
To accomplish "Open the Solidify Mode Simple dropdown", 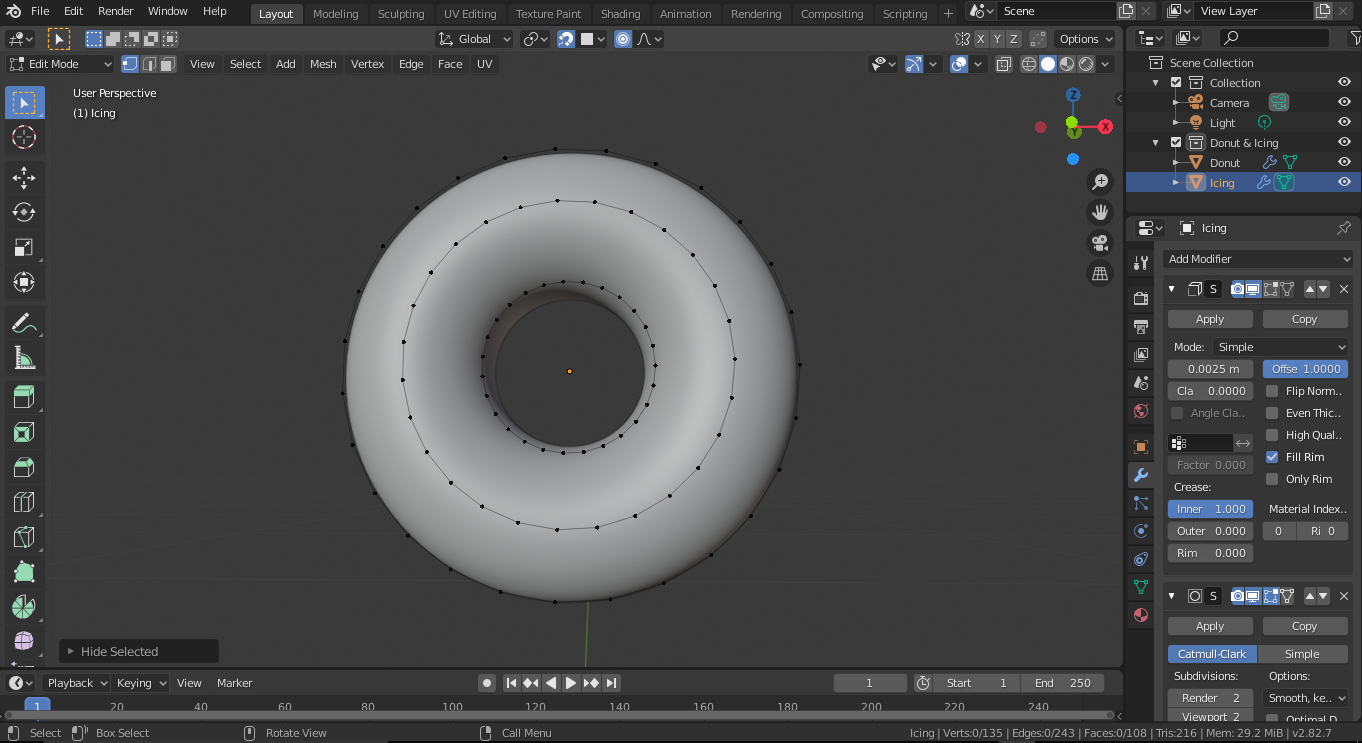I will coord(1280,347).
